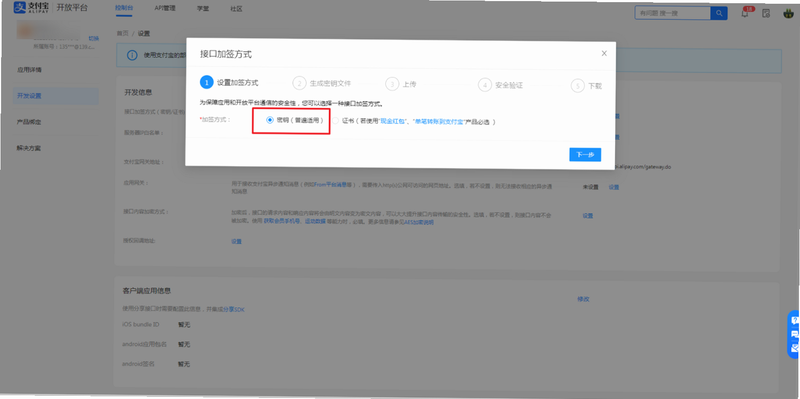Open 产品绑定 in the left sidebar
This screenshot has height=399, width=800.
click(x=29, y=122)
